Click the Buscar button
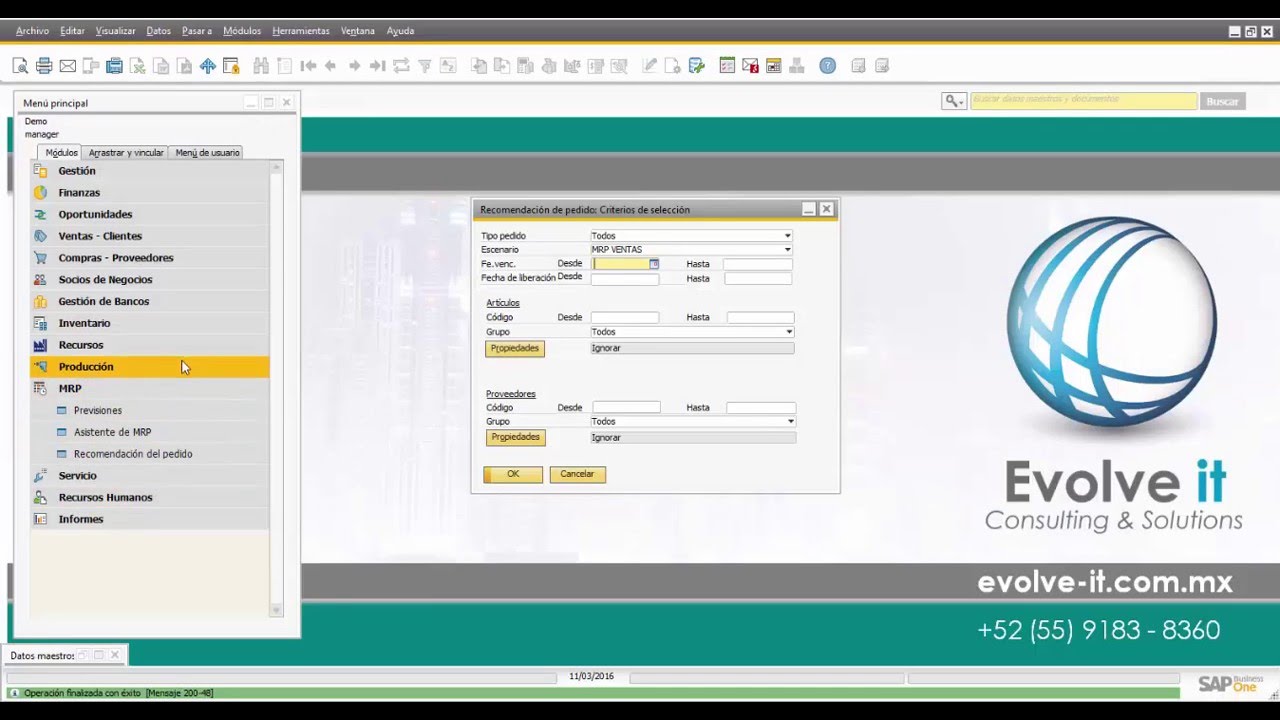 tap(1222, 101)
